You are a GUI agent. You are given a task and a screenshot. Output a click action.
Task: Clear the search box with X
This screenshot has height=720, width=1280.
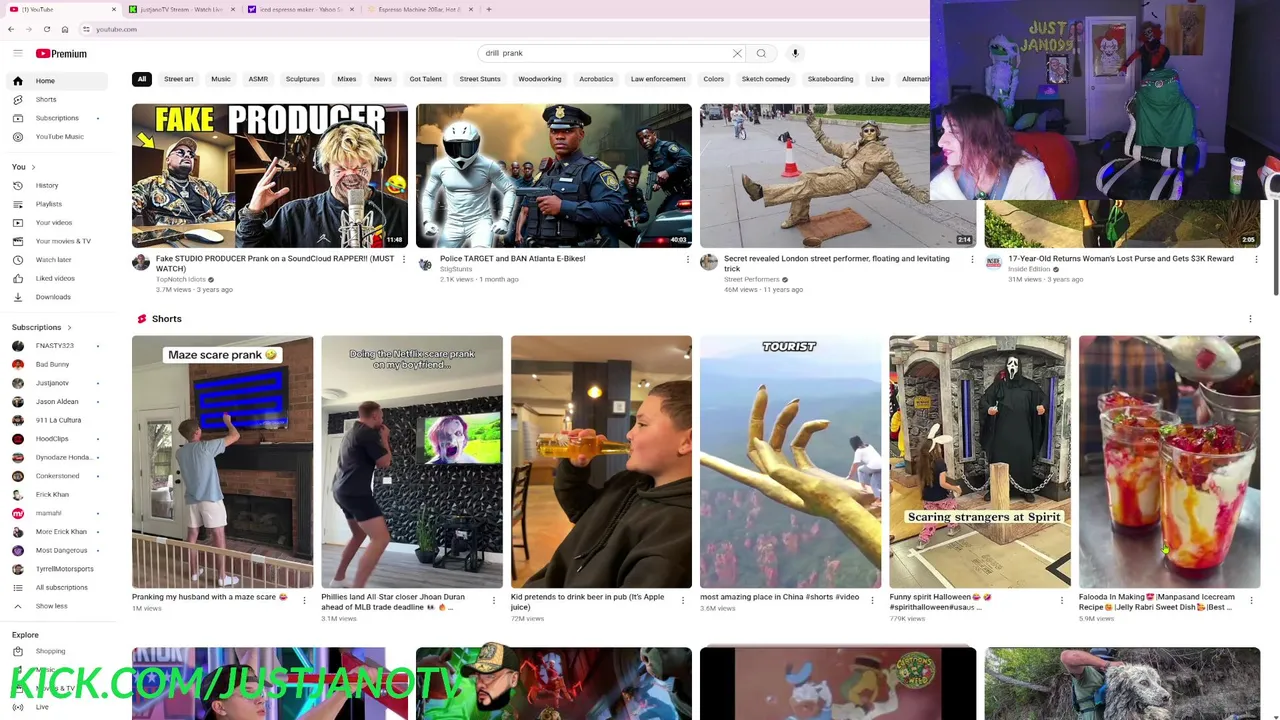tap(737, 53)
